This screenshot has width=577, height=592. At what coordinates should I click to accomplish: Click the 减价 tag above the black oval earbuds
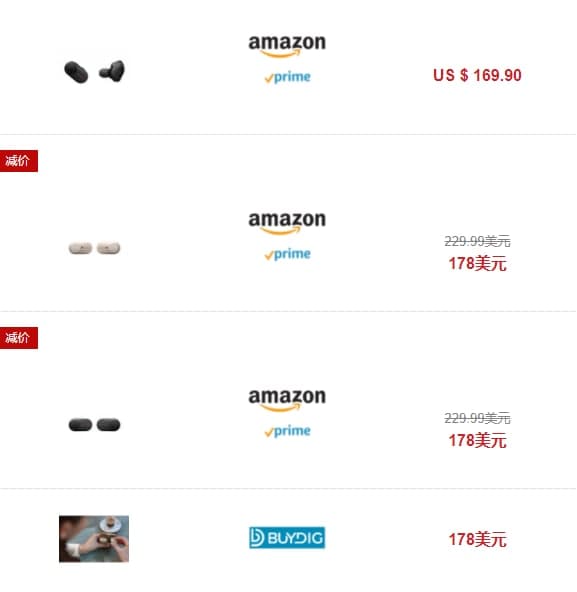(x=19, y=338)
